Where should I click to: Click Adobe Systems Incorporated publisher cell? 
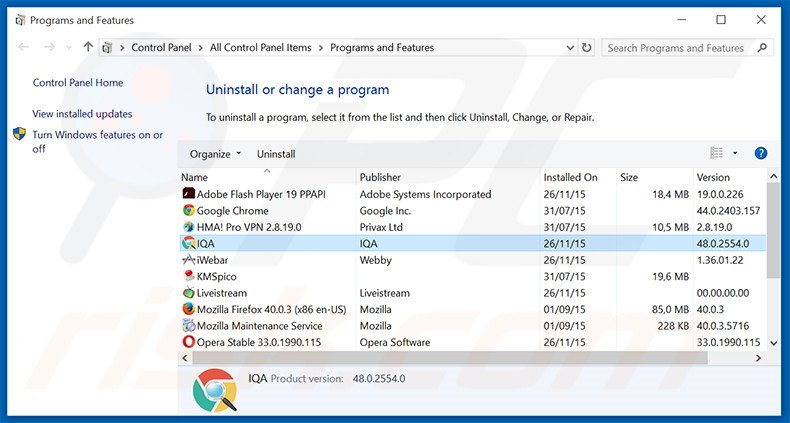425,194
